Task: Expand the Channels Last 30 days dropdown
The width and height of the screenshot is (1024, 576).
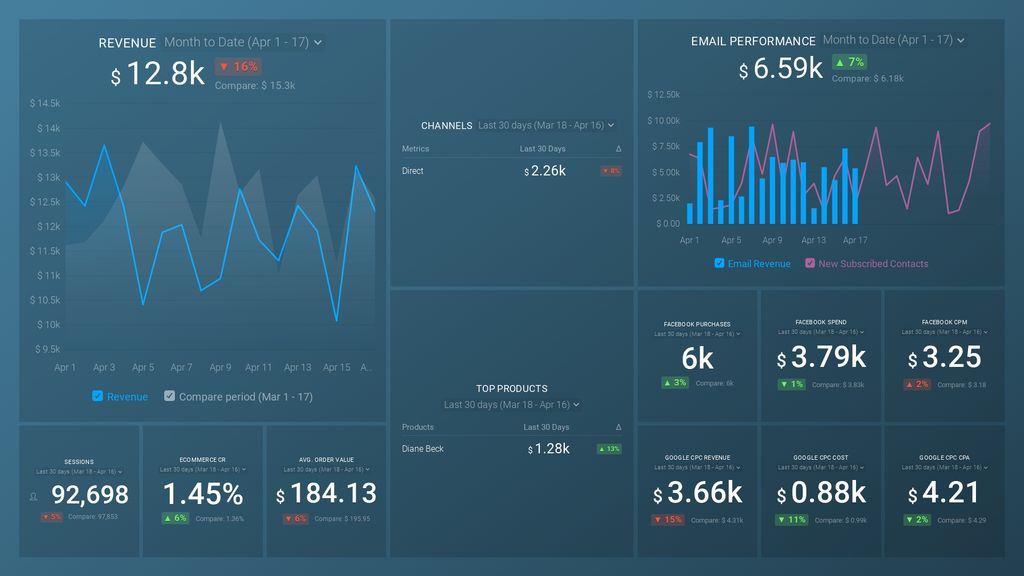Action: 546,125
